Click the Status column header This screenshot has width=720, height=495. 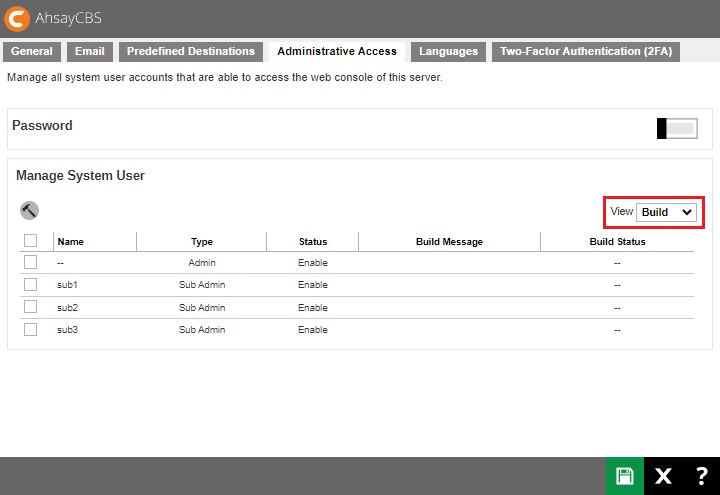pyautogui.click(x=313, y=242)
